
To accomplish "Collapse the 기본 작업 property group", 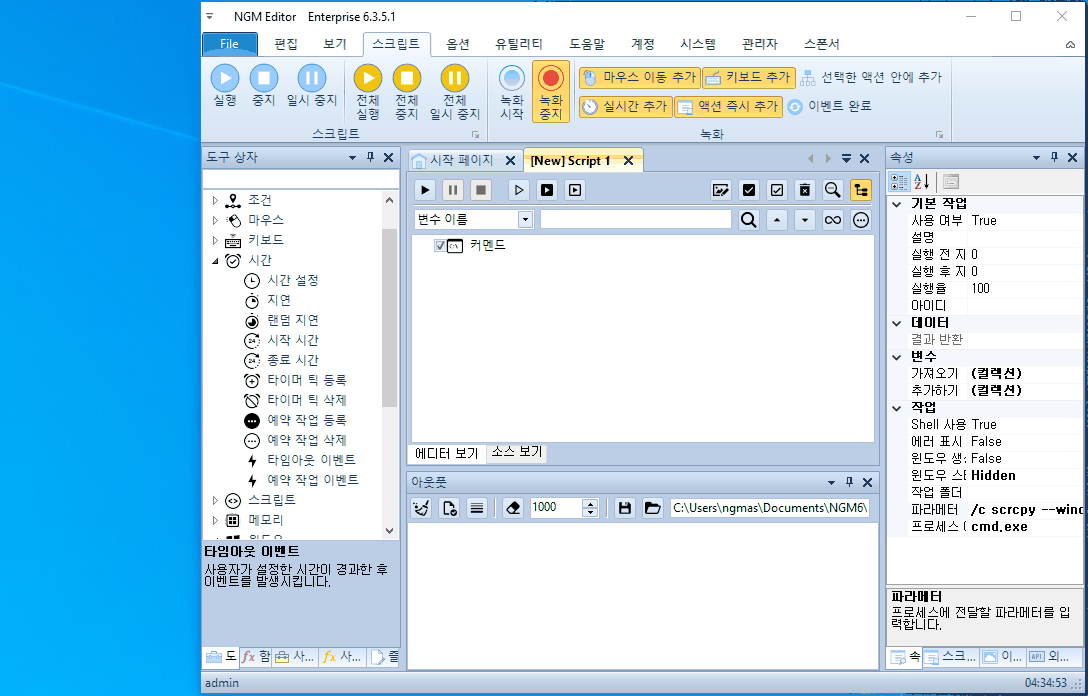I will click(x=896, y=204).
